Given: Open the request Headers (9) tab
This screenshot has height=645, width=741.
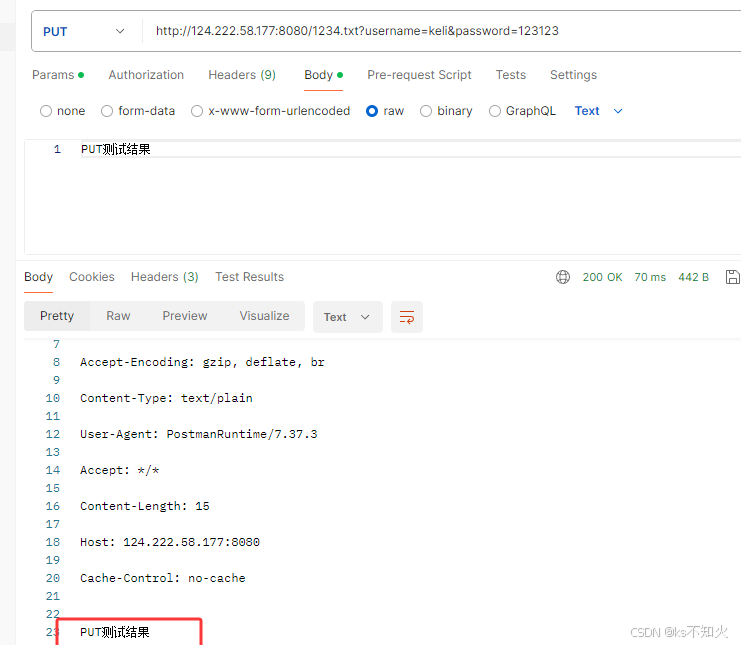Looking at the screenshot, I should point(242,75).
